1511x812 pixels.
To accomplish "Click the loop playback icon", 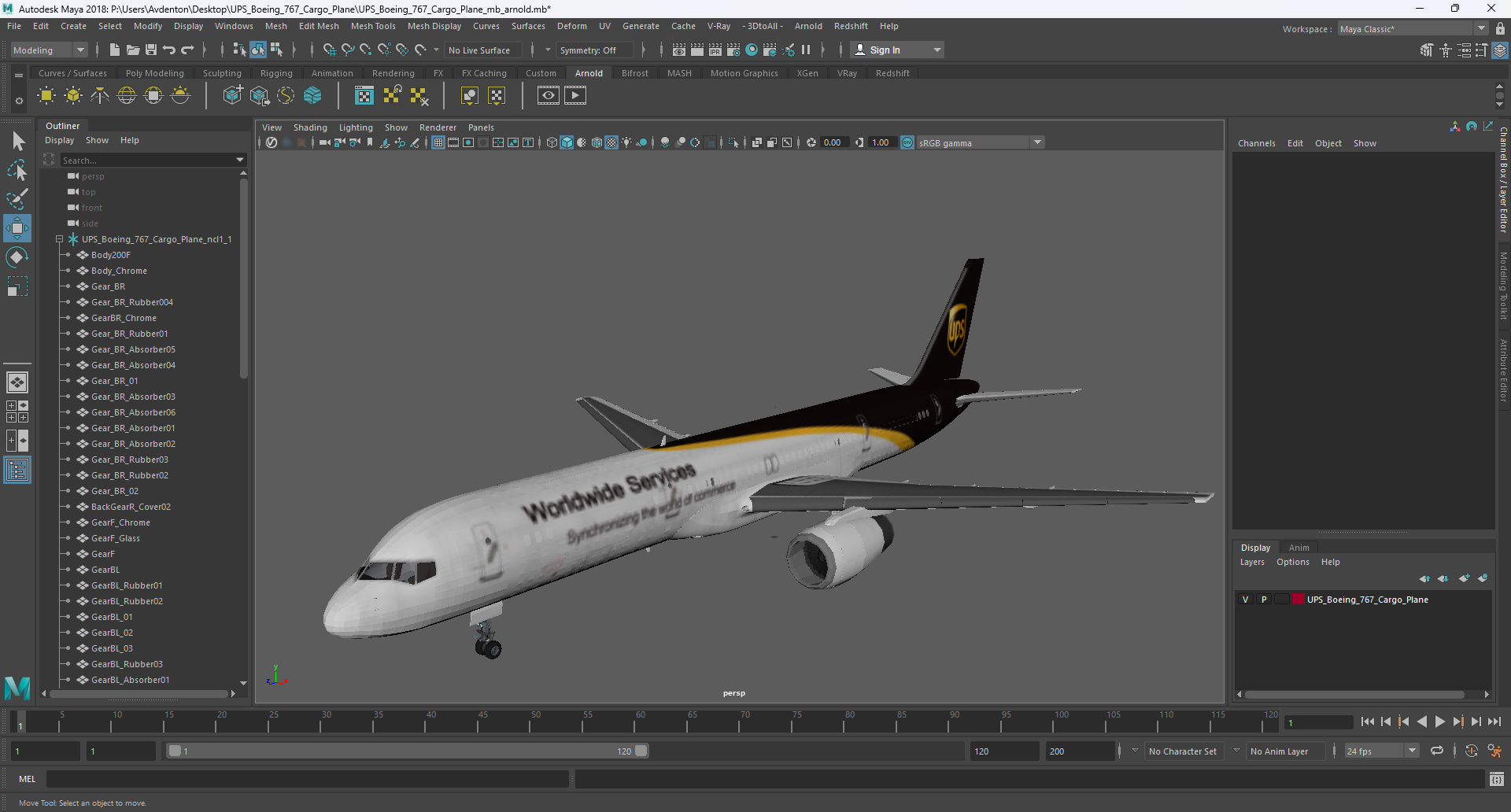I will pos(1437,751).
